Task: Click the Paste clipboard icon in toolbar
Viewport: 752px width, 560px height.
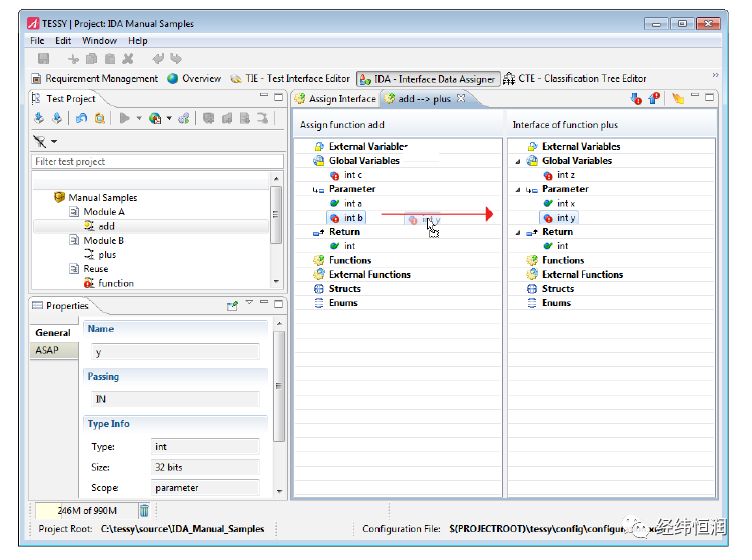Action: coord(110,59)
